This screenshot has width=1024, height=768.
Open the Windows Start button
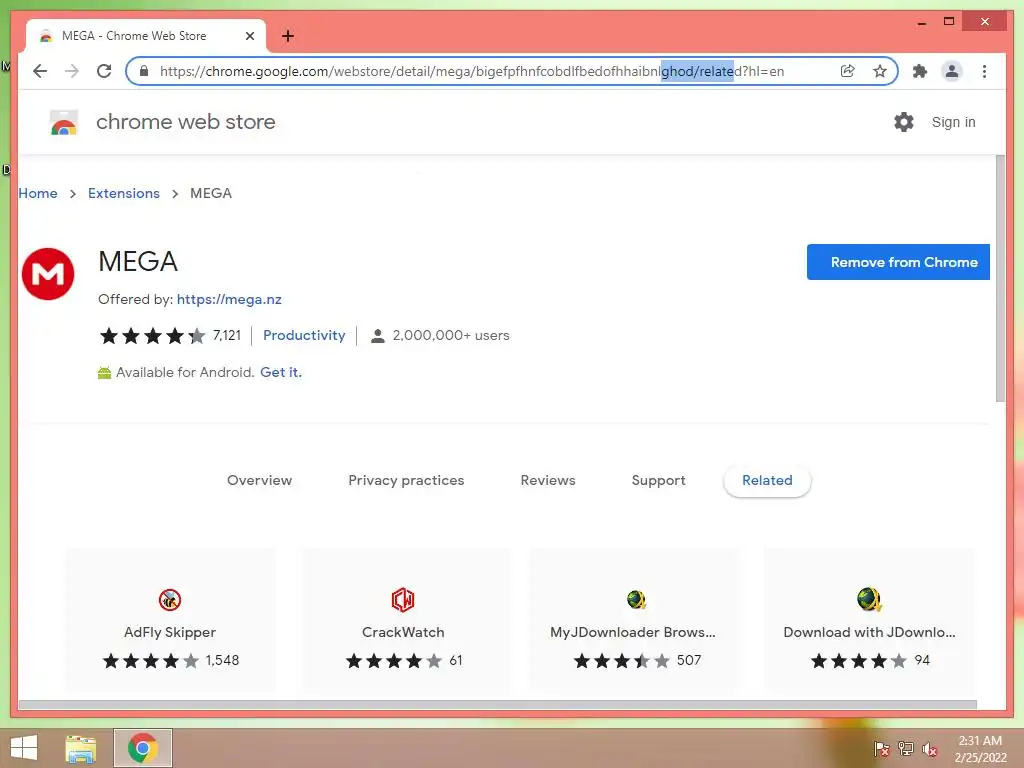click(24, 748)
